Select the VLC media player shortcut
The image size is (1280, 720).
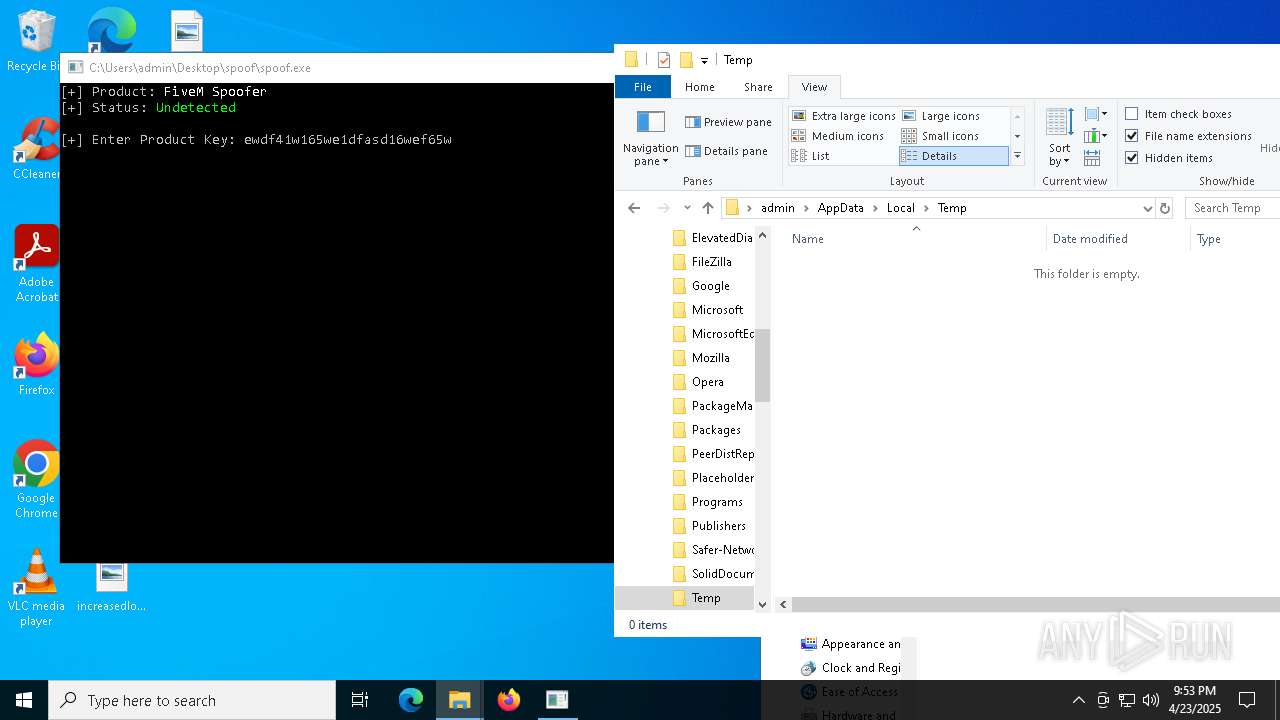[36, 588]
